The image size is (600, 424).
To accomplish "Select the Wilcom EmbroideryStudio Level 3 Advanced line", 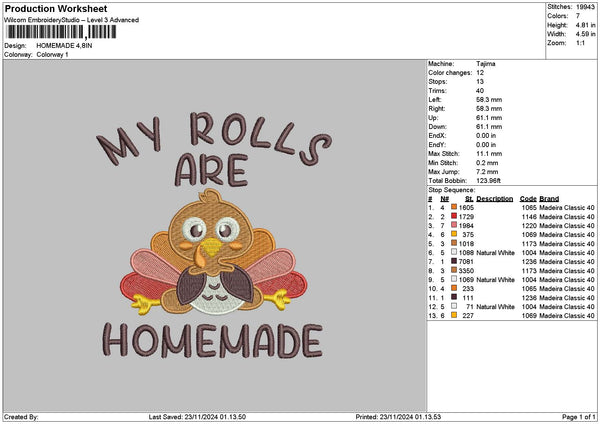I will pos(72,20).
